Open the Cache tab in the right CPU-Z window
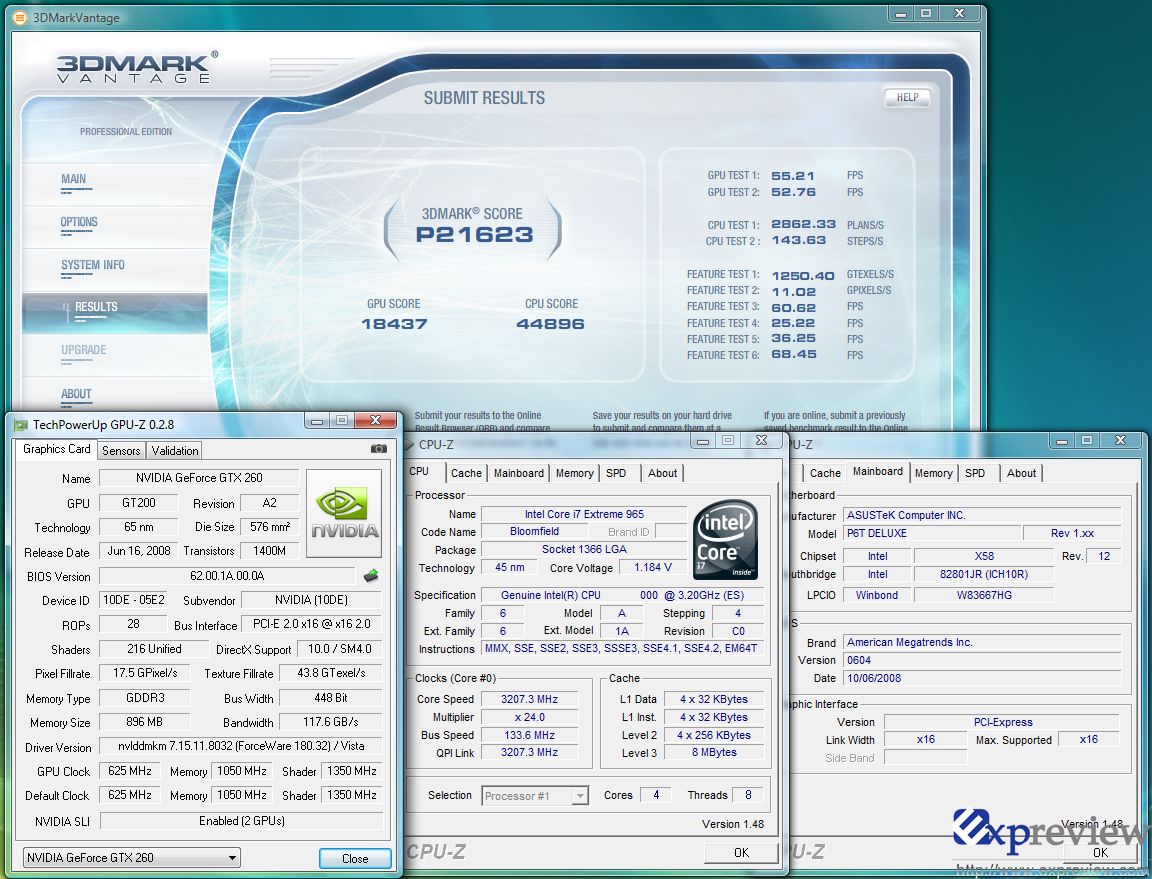The height and width of the screenshot is (879, 1152). pyautogui.click(x=825, y=473)
